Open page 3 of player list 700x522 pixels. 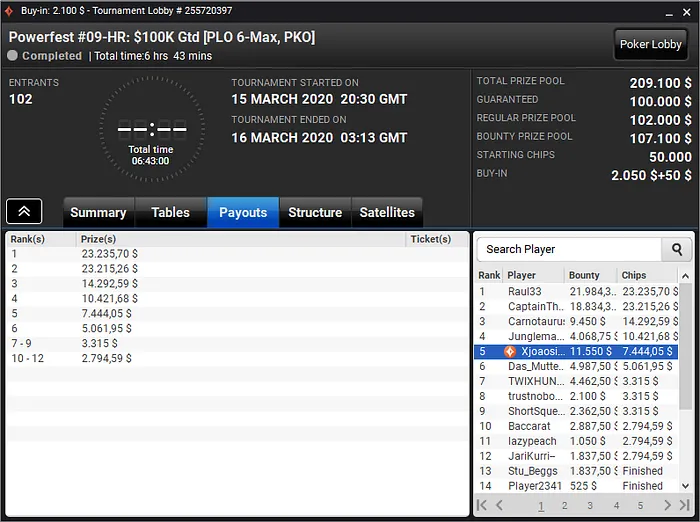(590, 505)
